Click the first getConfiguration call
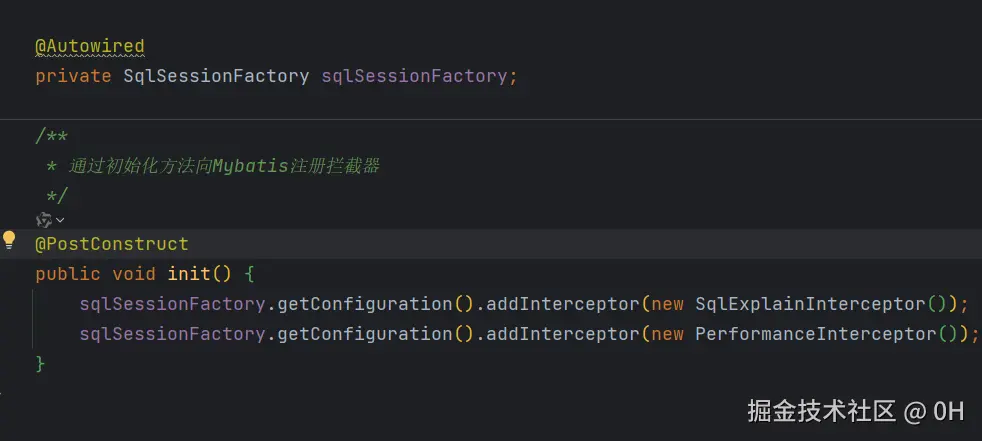The height and width of the screenshot is (441, 982). point(364,304)
